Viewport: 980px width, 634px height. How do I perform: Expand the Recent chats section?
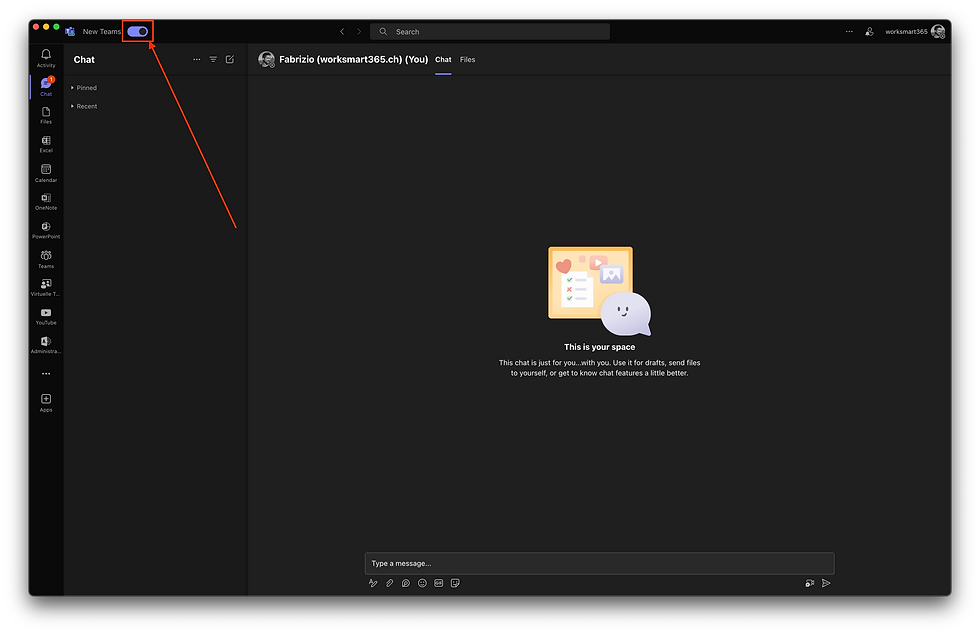pos(84,106)
